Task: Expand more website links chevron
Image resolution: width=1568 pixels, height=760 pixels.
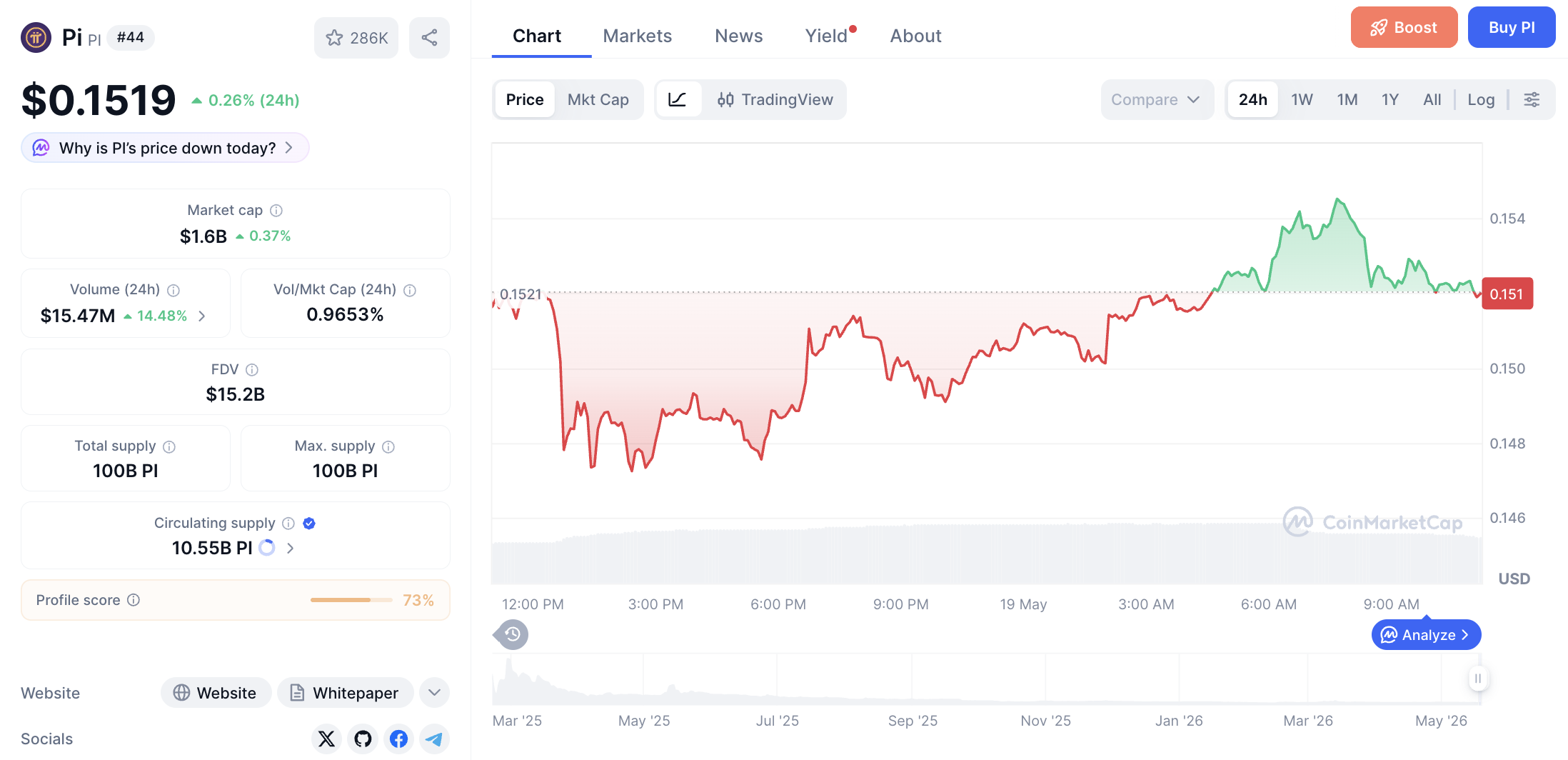Action: click(x=434, y=693)
